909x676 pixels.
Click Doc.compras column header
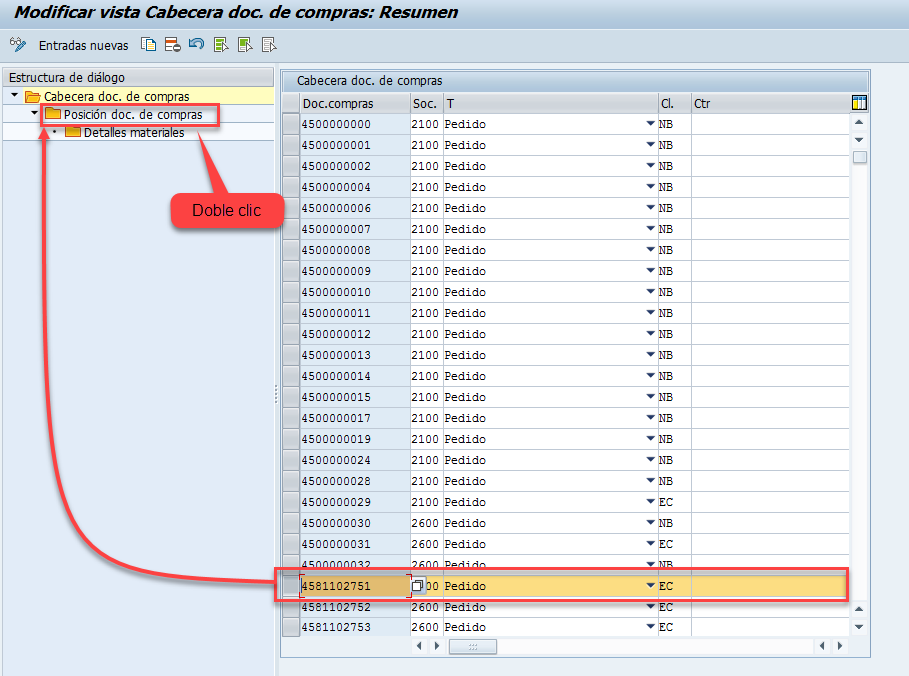coord(355,103)
